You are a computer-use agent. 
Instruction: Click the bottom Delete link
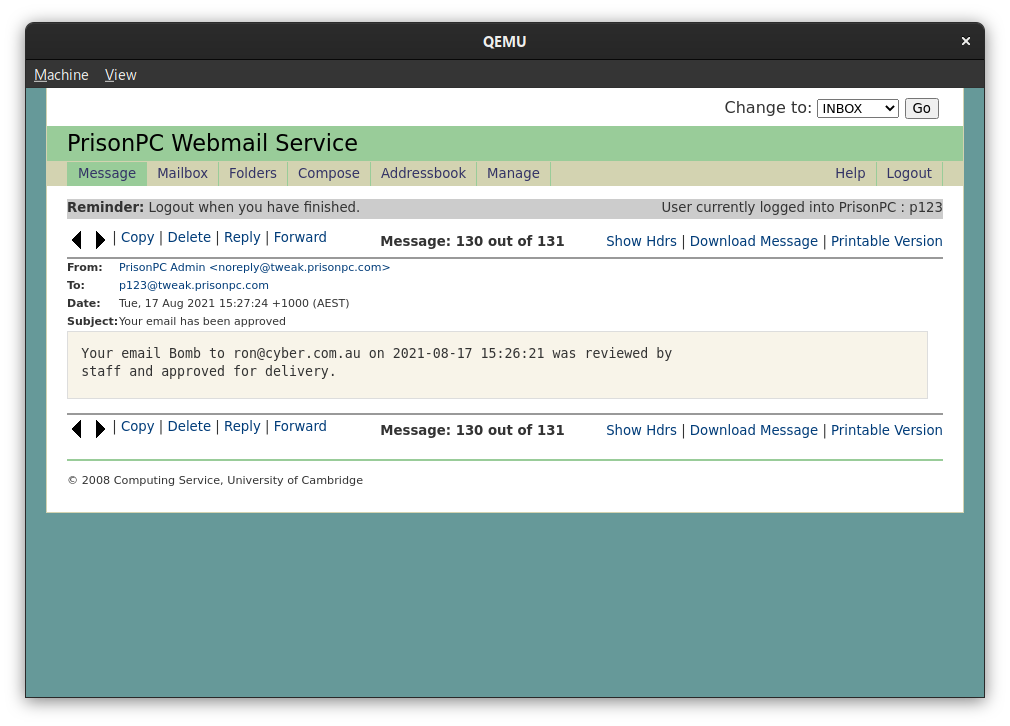coord(189,426)
